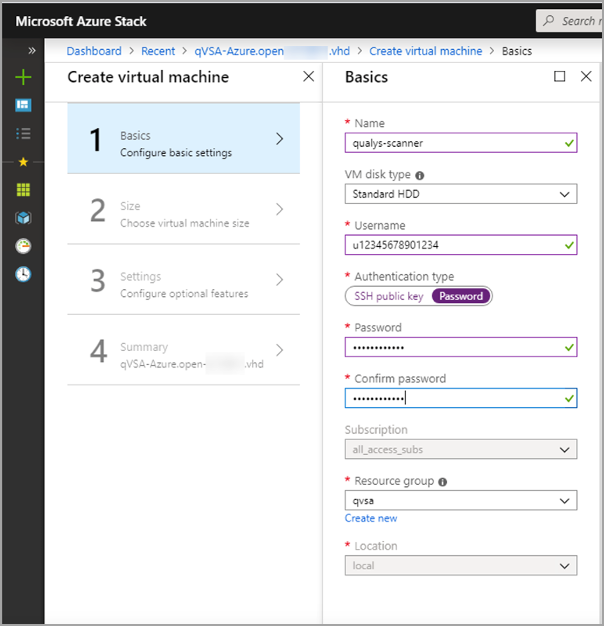Click the Password input field
604x626 pixels.
coord(461,347)
